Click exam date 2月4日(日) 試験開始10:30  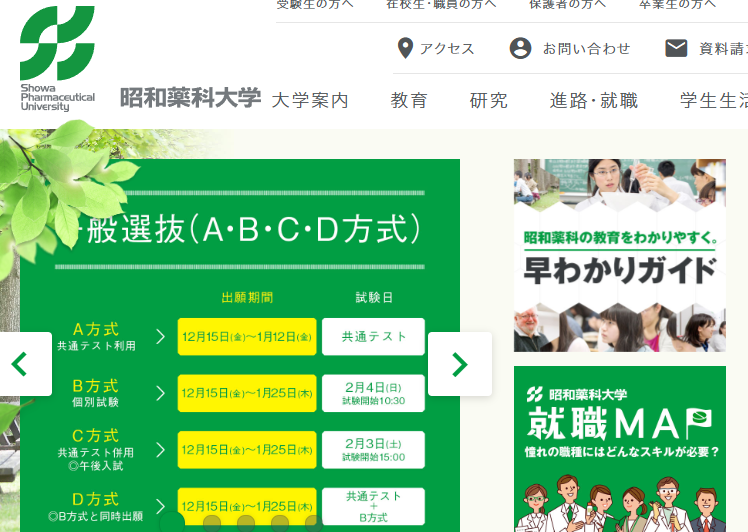click(373, 393)
